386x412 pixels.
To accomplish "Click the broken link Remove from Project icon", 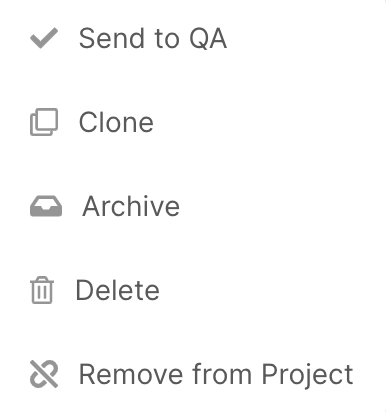I will [x=44, y=374].
